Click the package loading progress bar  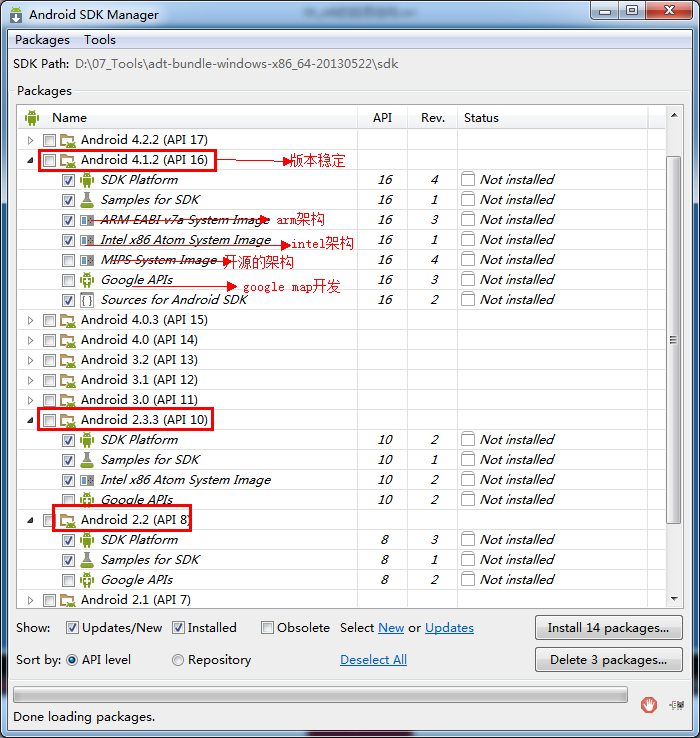(x=320, y=694)
